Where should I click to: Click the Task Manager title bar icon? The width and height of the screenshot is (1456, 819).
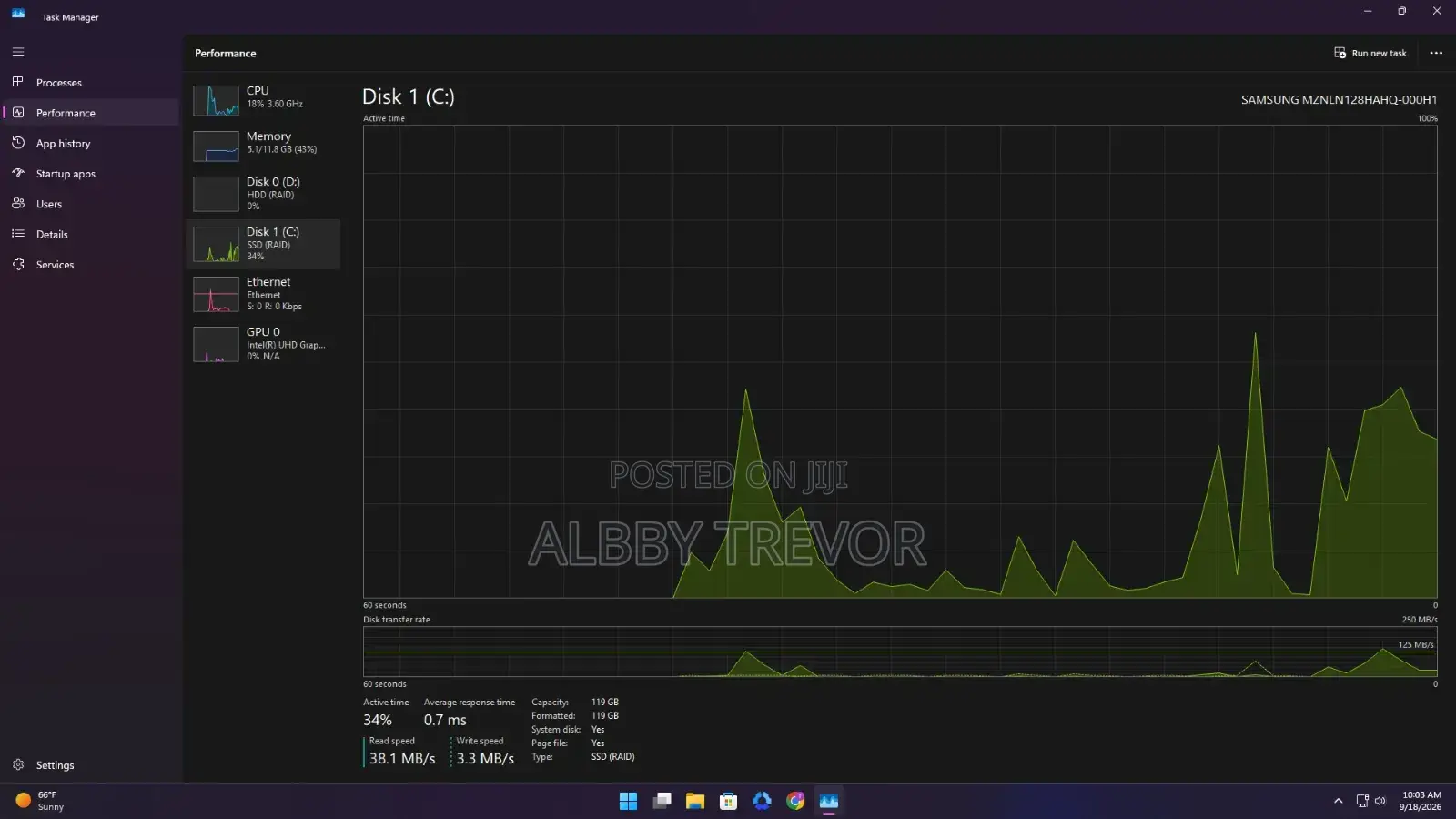18,14
